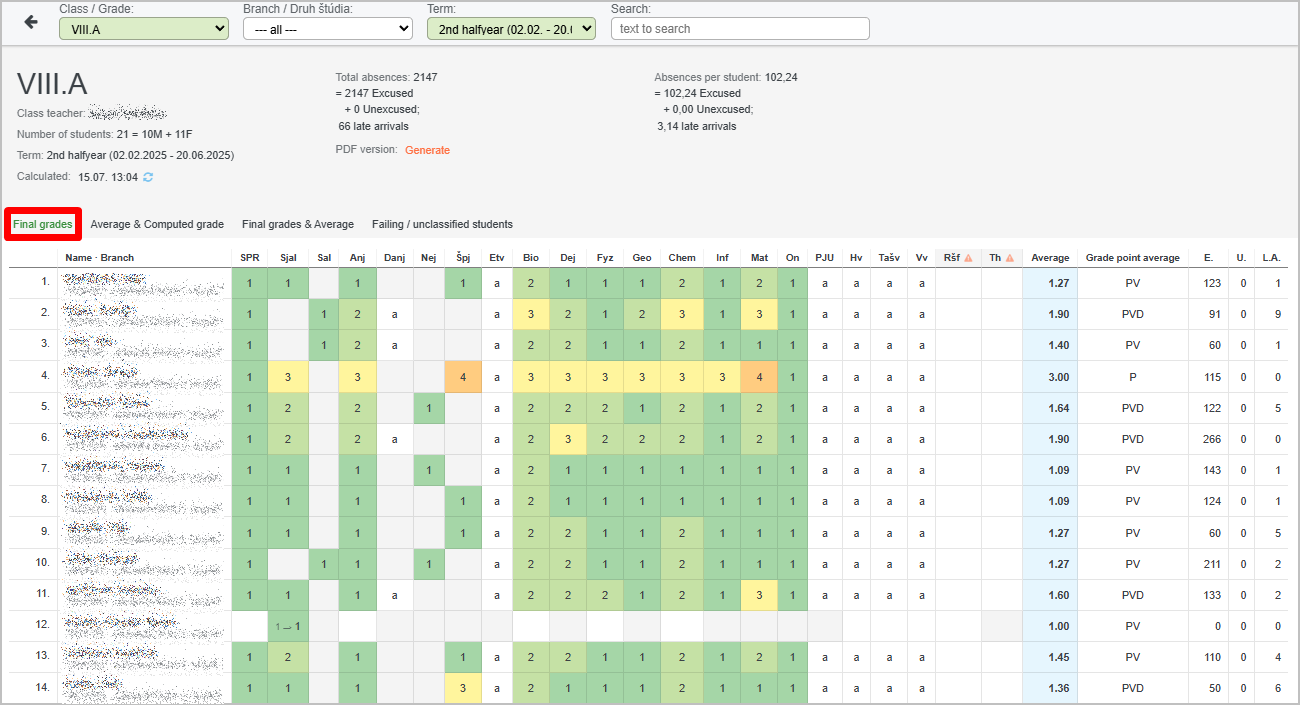
Task: Refresh the calculated timestamp icon
Action: [149, 177]
